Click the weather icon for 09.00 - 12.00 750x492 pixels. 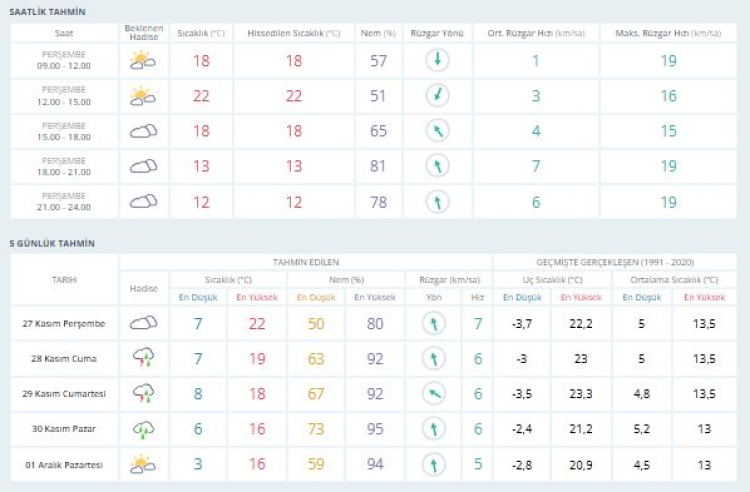click(144, 61)
